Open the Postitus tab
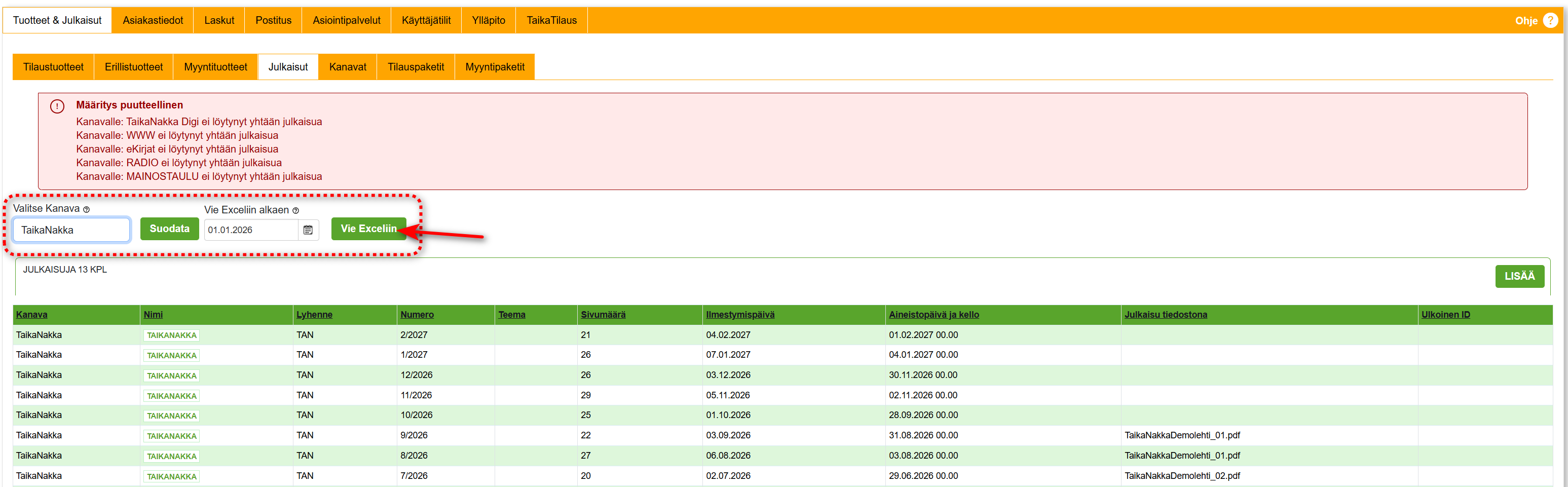1568x487 pixels. [273, 20]
